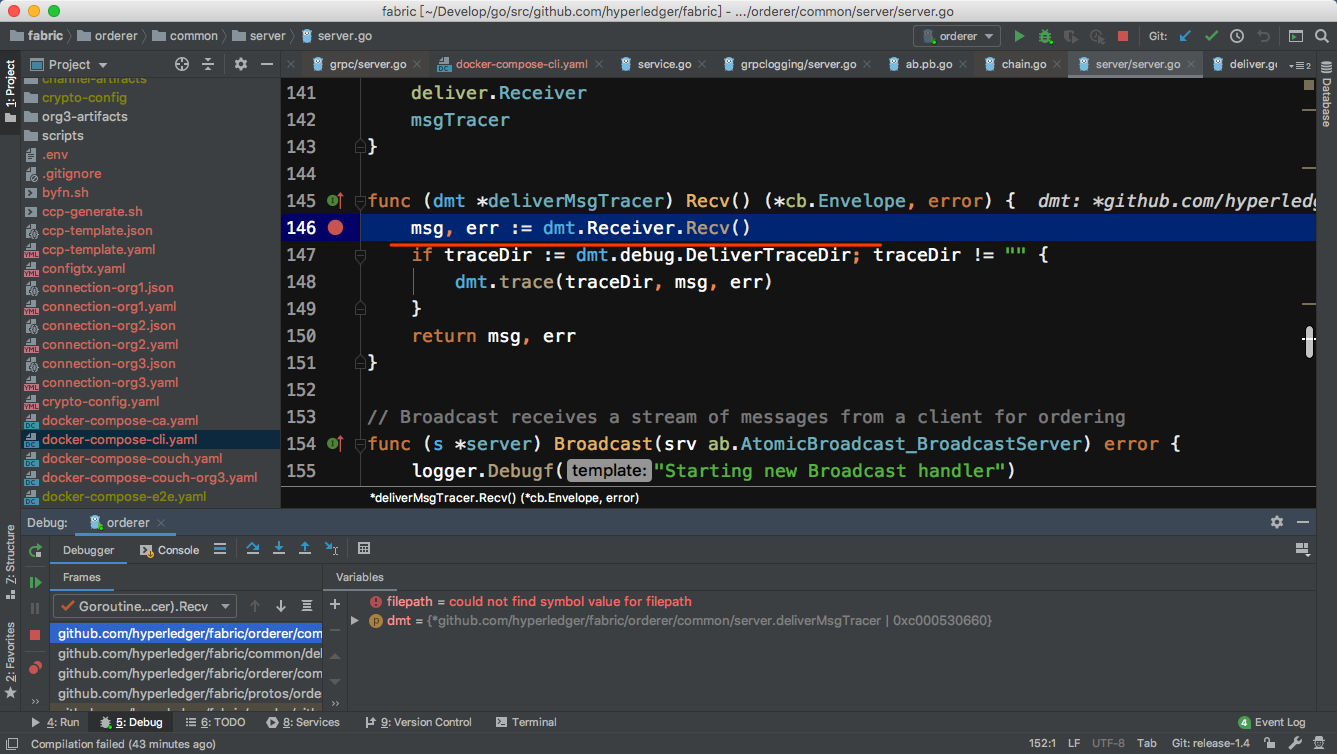Update project with the Git blue arrow
The height and width of the screenshot is (754, 1337).
click(x=1185, y=36)
